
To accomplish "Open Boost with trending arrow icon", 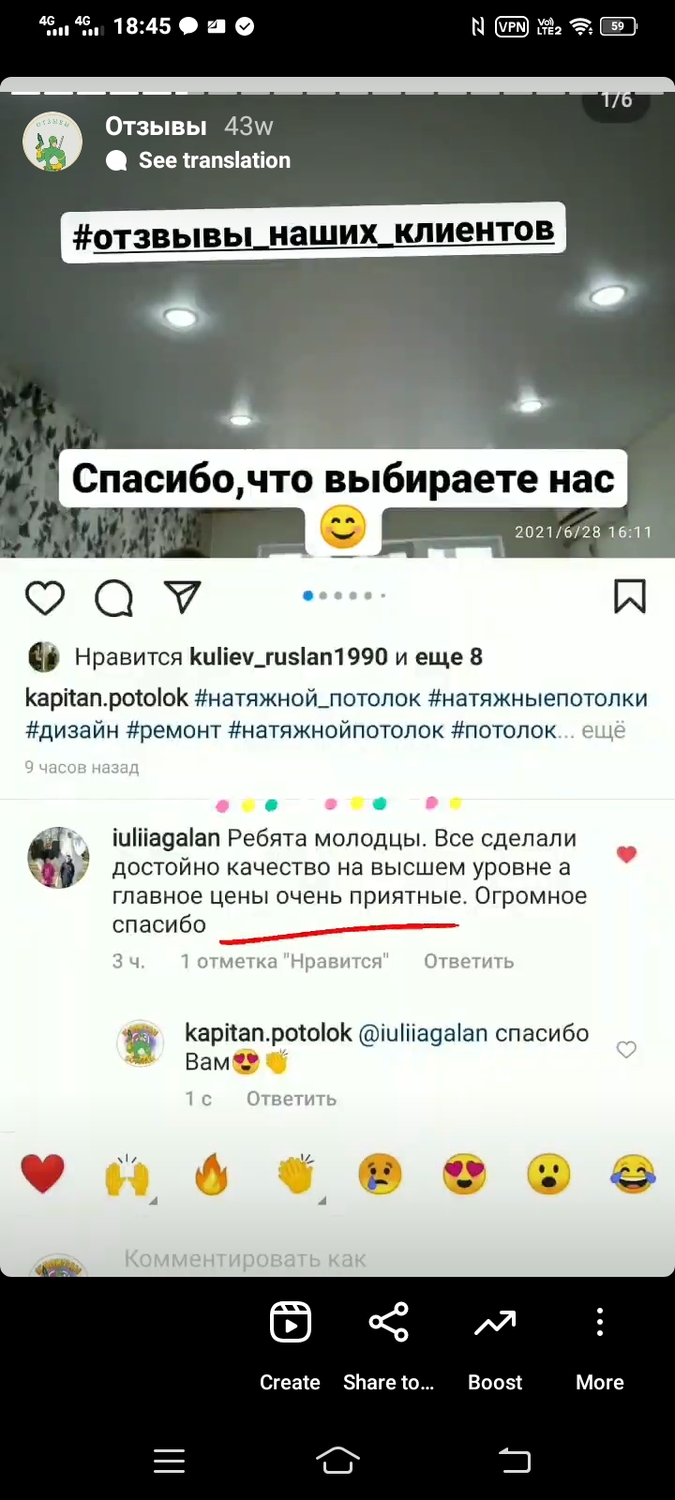I will (x=495, y=1324).
